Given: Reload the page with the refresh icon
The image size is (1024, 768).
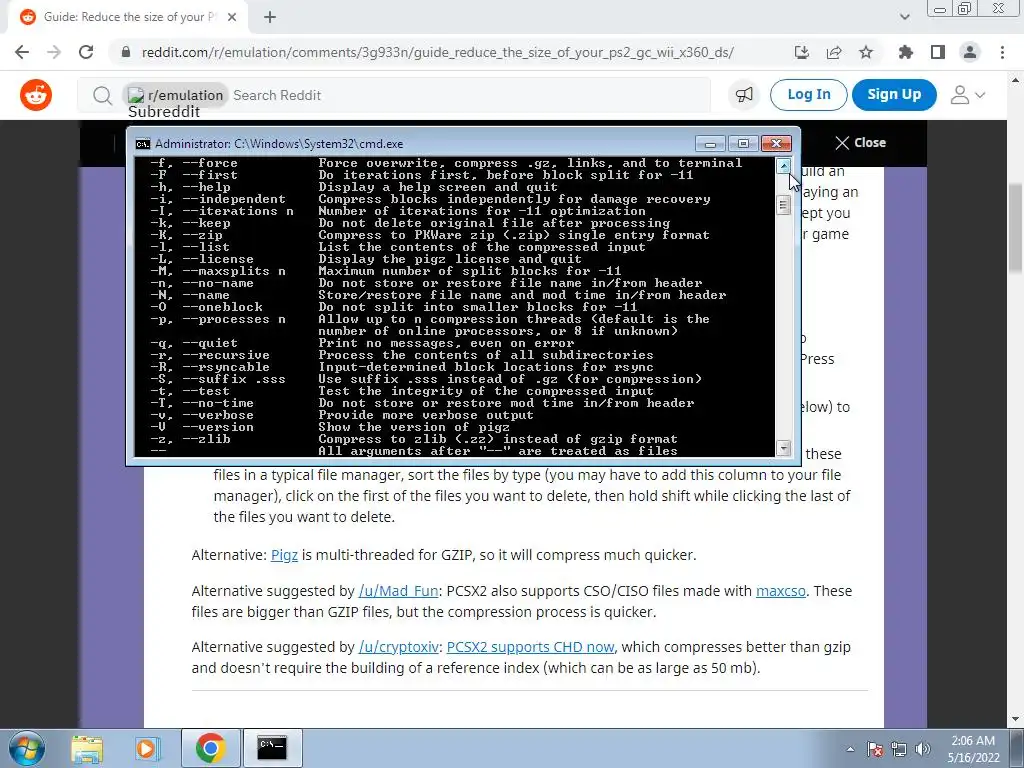Looking at the screenshot, I should pos(86,52).
